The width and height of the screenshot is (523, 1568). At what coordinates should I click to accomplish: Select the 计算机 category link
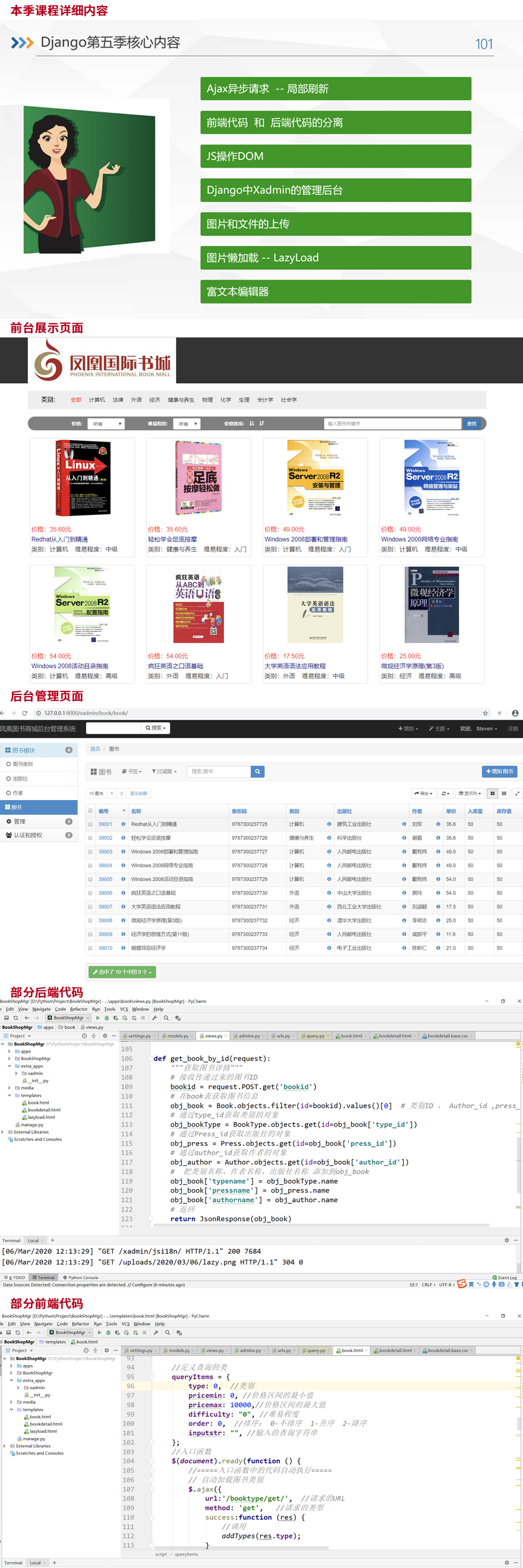coord(97,400)
